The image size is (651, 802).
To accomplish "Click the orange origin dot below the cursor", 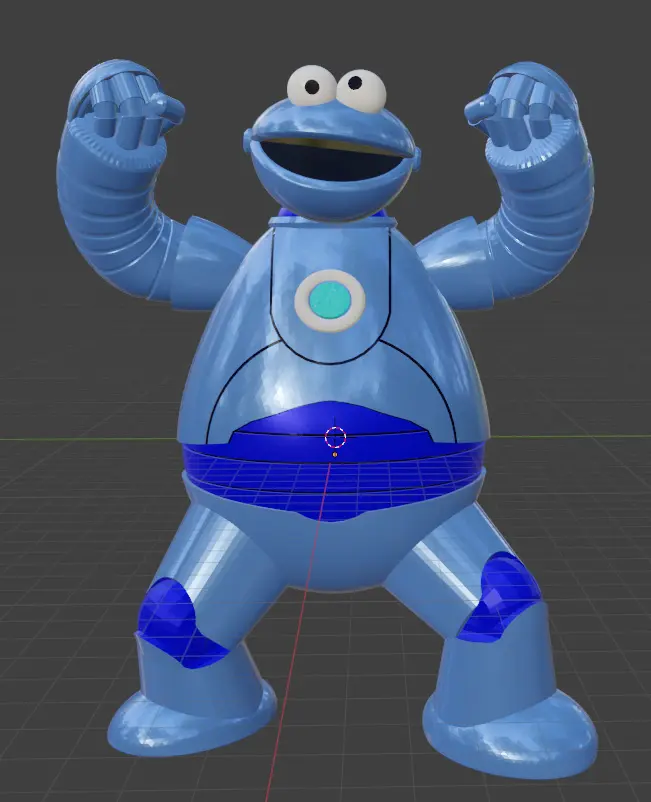I will pos(335,454).
